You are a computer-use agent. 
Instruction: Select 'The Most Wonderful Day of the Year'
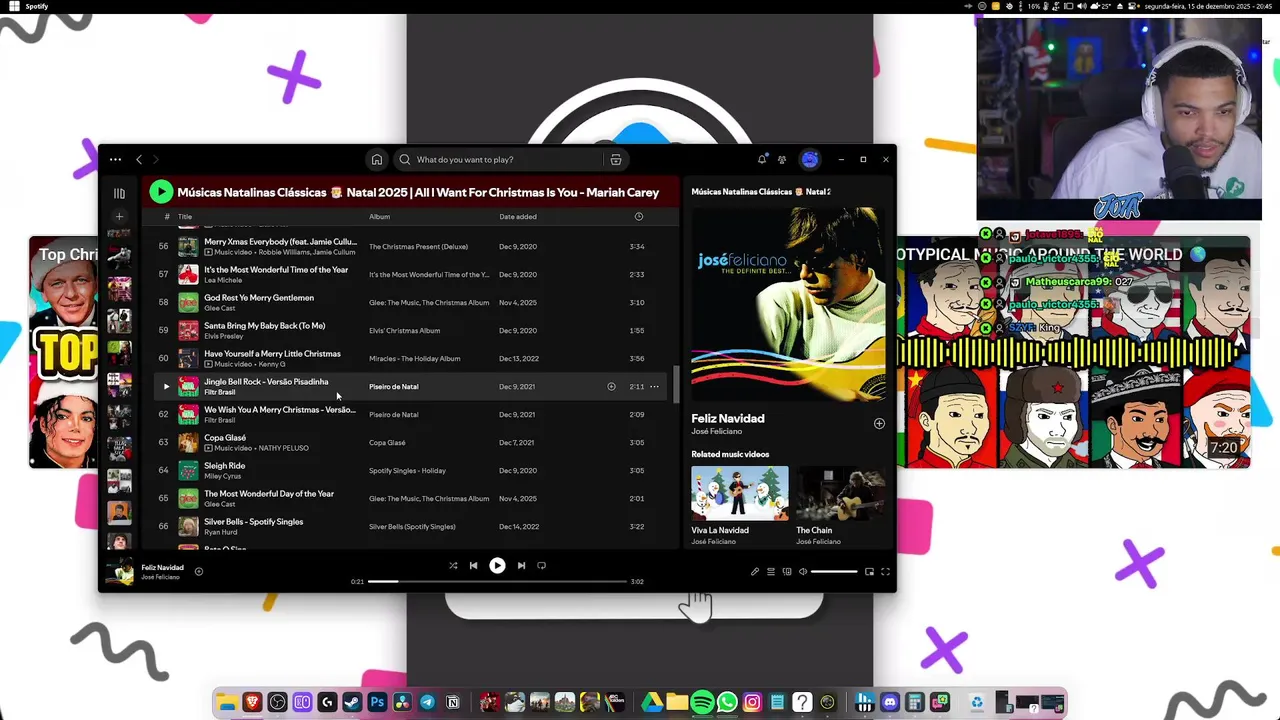269,494
